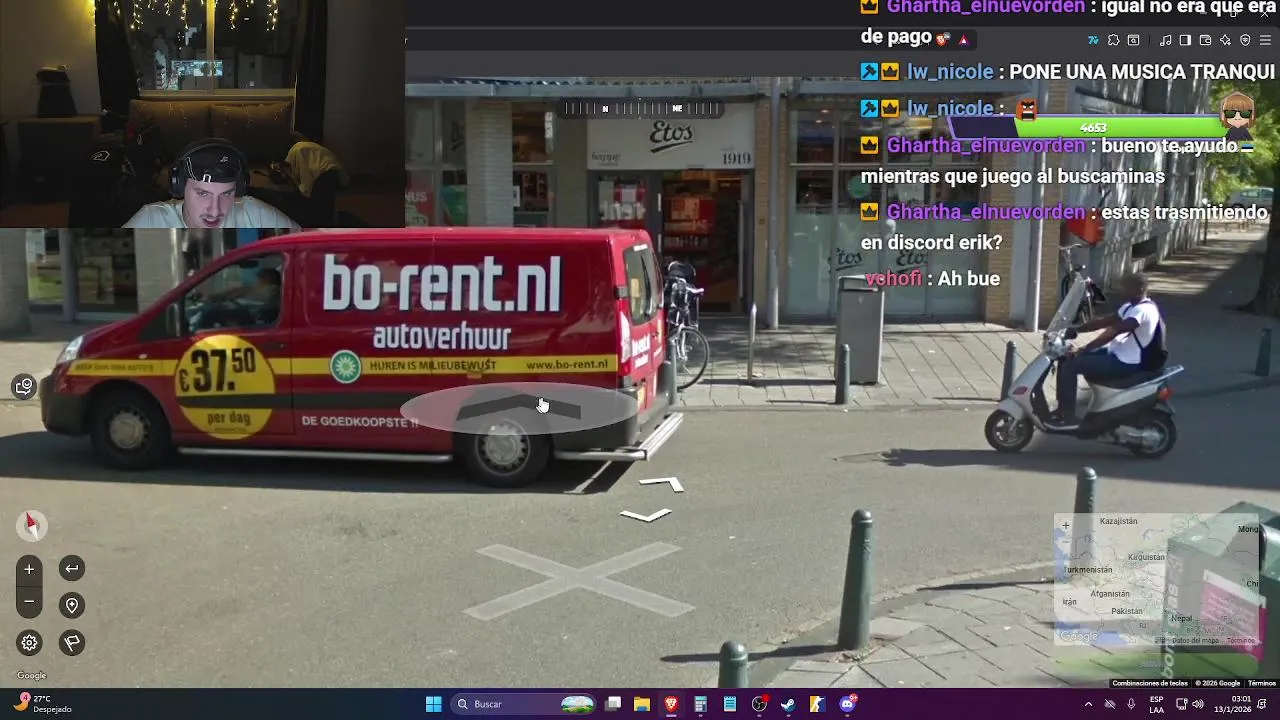Viewport: 1280px width, 720px height.
Task: Toggle the browser sidebar panel
Action: [1185, 40]
